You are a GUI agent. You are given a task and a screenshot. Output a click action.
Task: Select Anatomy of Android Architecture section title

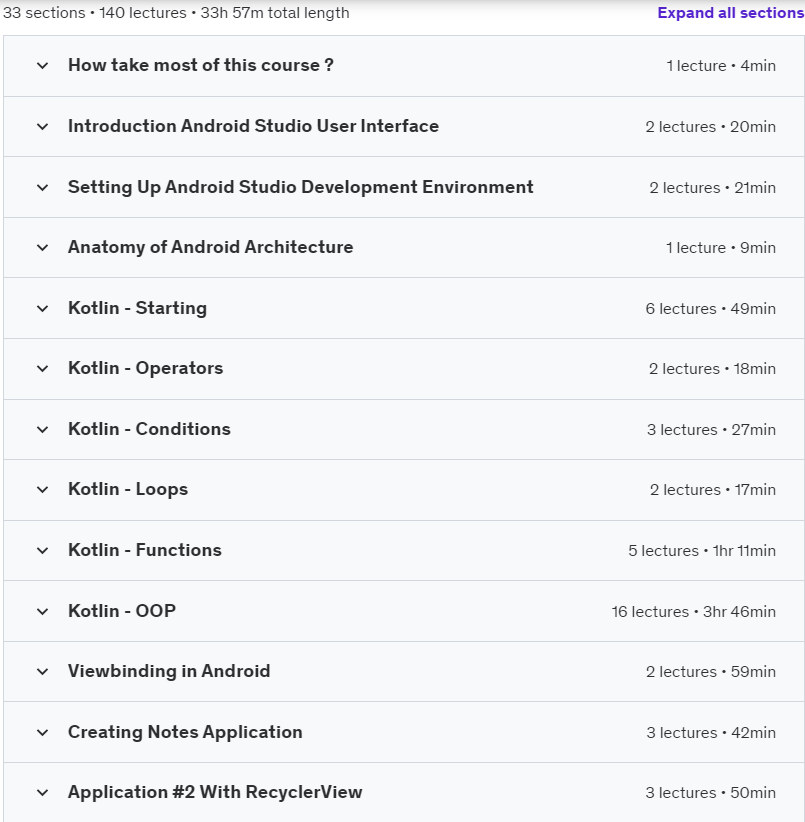click(211, 247)
